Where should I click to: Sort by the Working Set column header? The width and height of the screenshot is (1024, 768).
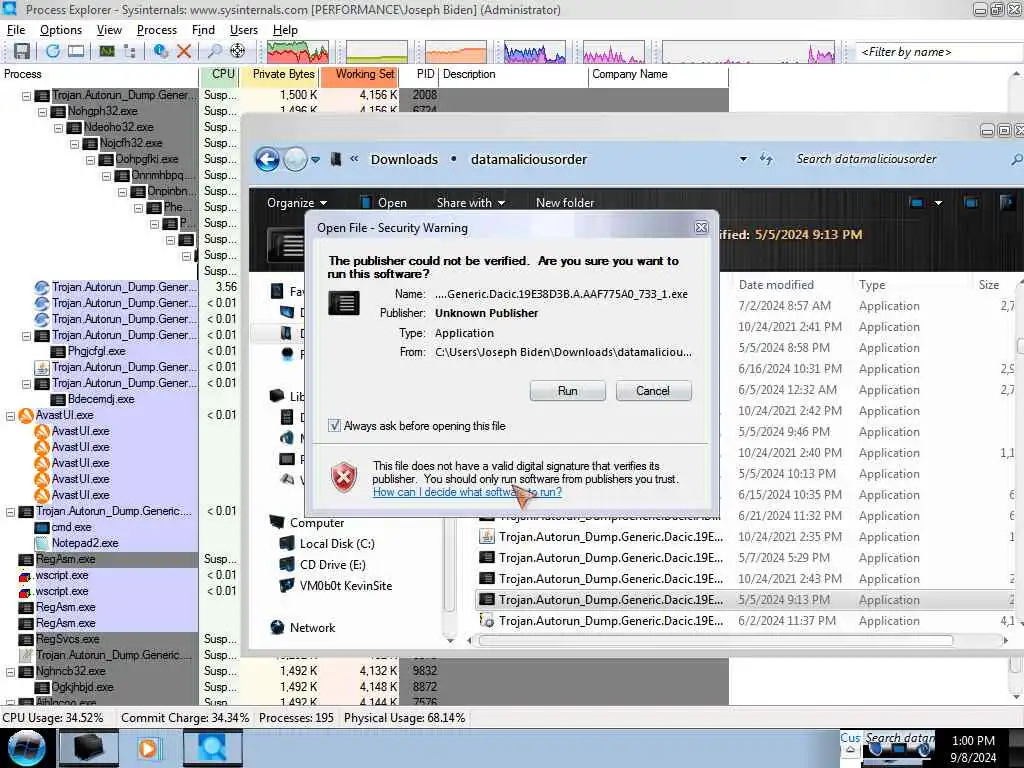[x=359, y=74]
